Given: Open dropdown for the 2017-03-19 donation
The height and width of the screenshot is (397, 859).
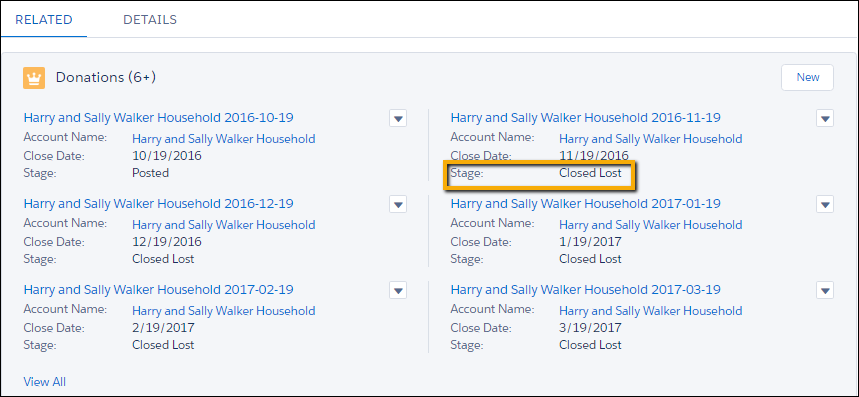Looking at the screenshot, I should [x=825, y=290].
